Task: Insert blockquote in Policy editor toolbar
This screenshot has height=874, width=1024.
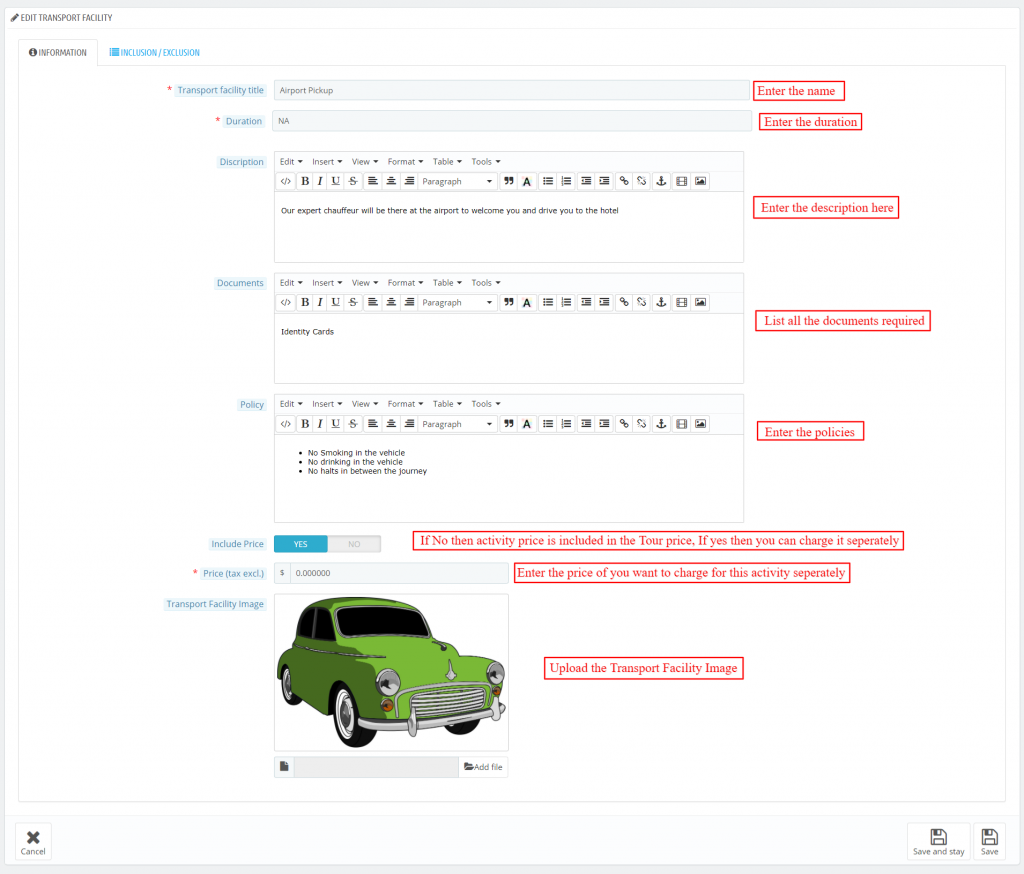Action: 509,423
